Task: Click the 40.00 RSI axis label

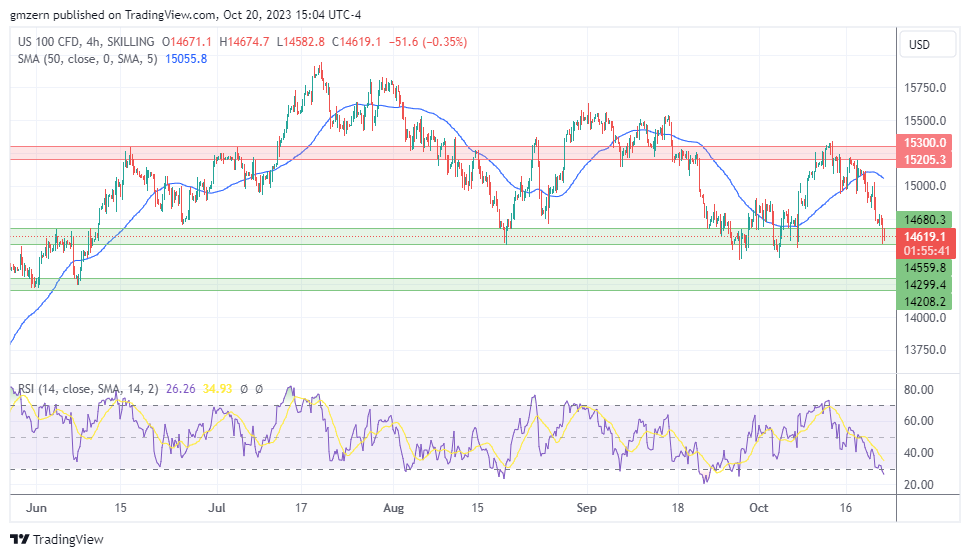Action: point(919,452)
